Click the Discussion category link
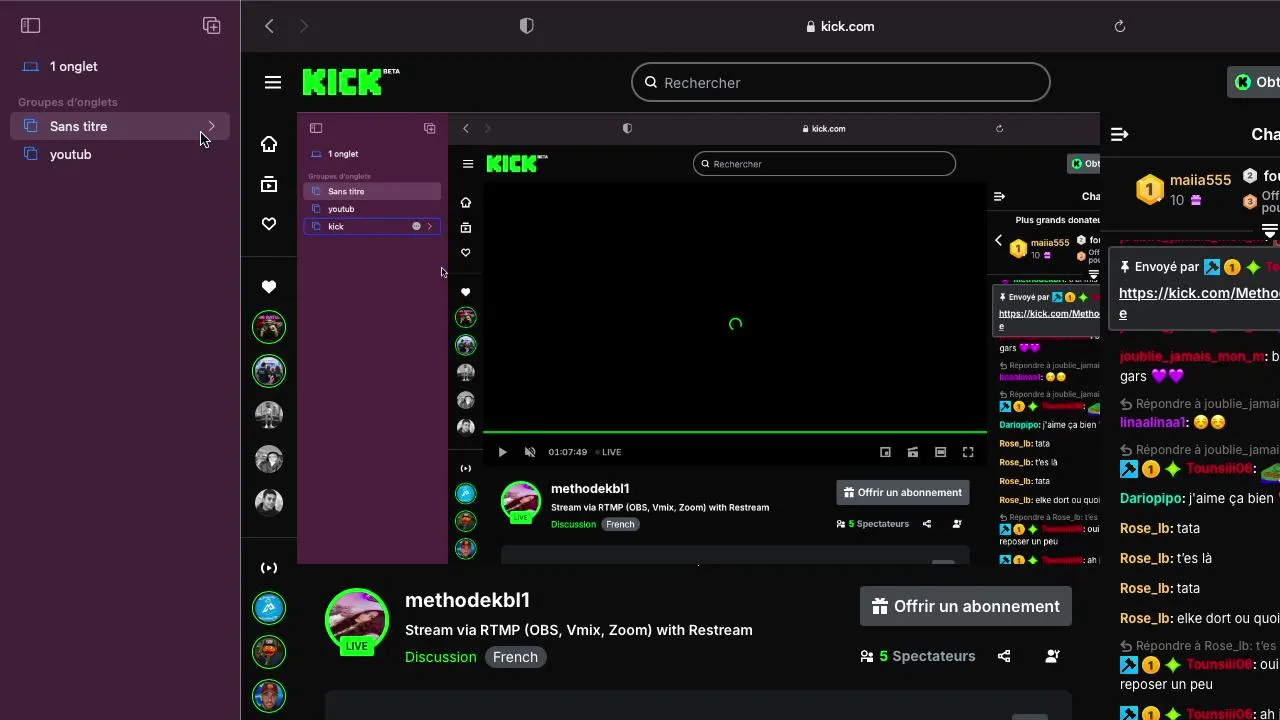Image resolution: width=1280 pixels, height=720 pixels. point(440,657)
